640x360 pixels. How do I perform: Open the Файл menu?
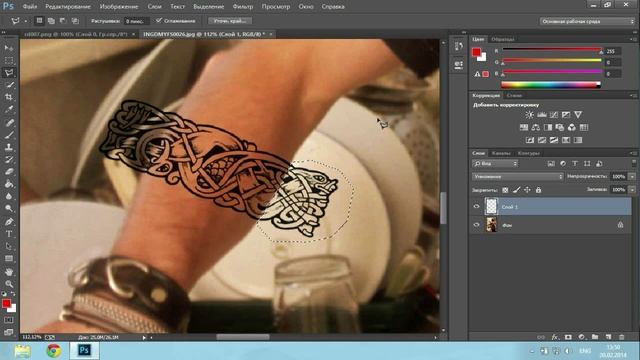click(x=29, y=7)
